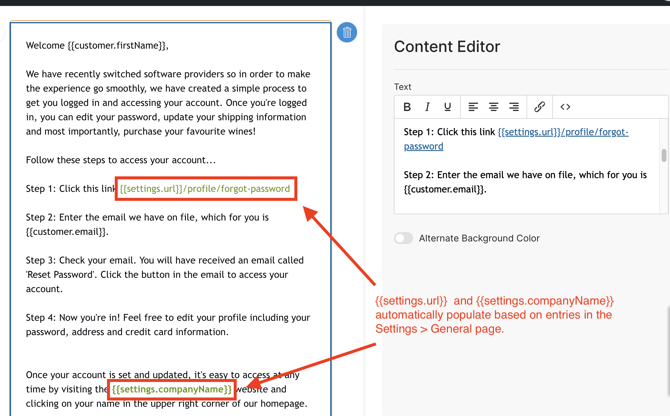Click the highlighted settings.url link in preview
Viewport: 670px width, 416px height.
[205, 188]
